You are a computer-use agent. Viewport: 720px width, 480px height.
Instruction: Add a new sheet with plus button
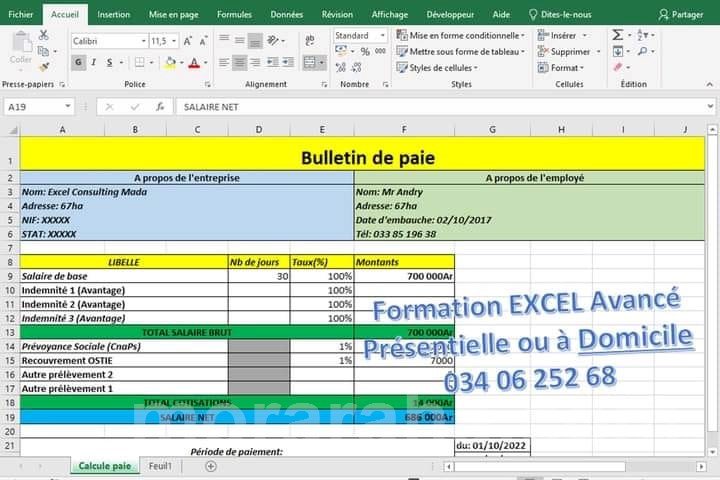210,466
